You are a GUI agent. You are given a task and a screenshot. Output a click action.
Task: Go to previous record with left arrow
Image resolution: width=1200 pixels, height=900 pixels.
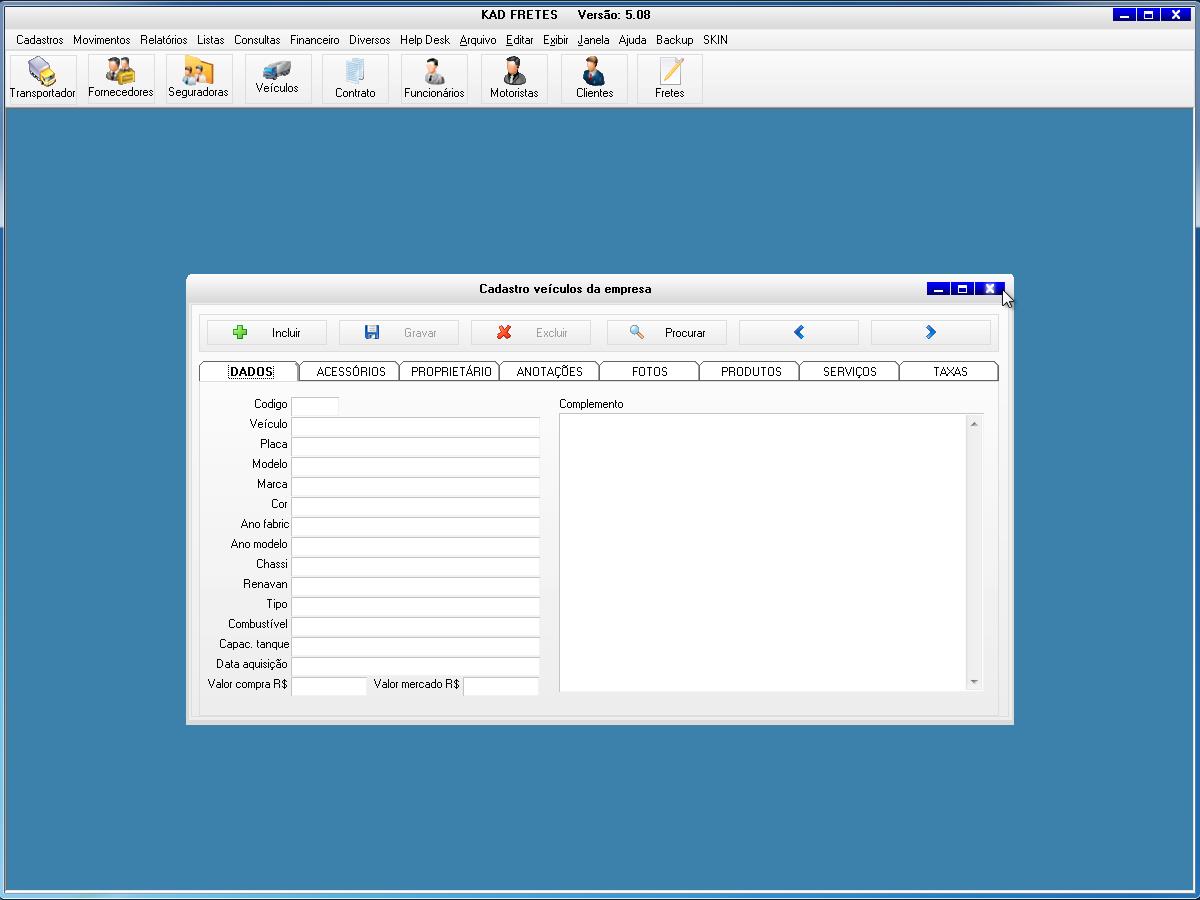coord(799,333)
